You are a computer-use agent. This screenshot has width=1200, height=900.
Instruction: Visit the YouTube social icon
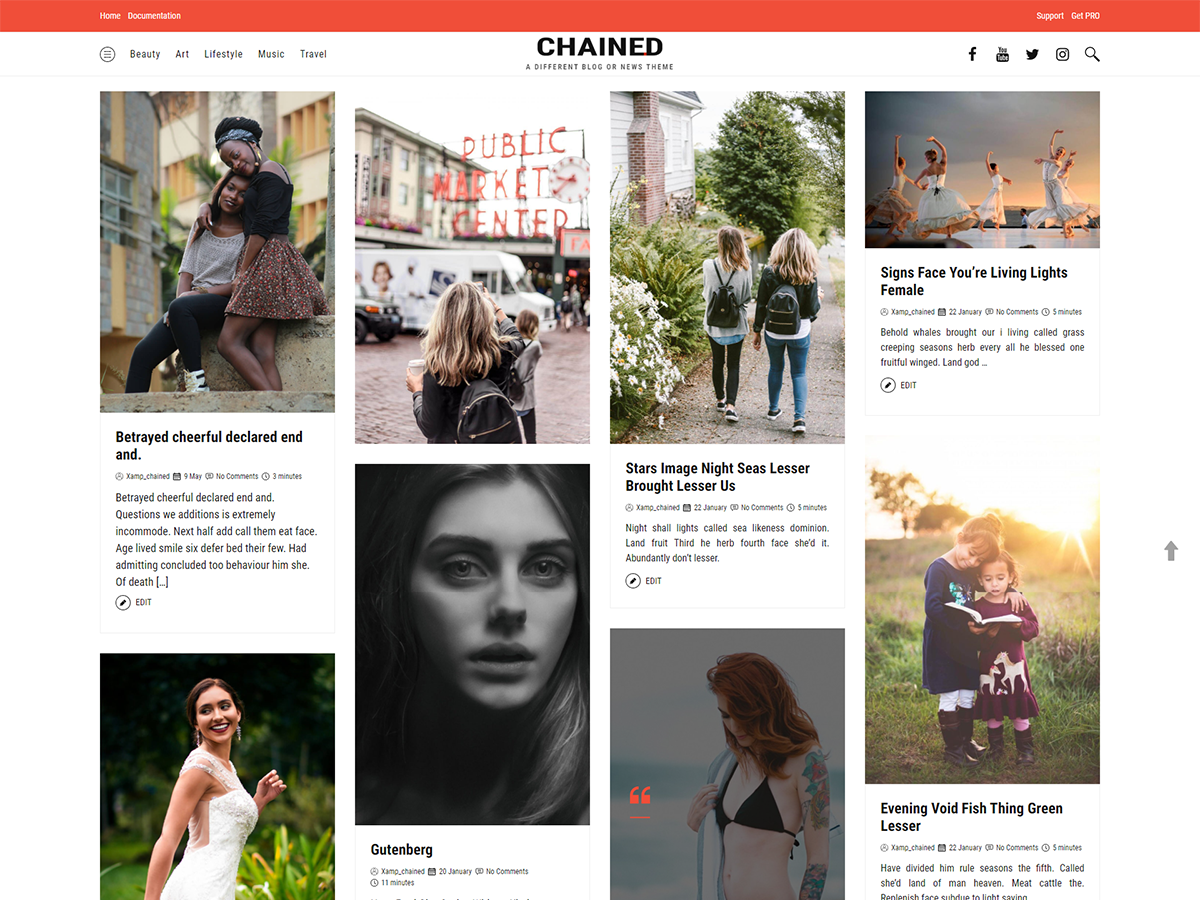[x=1002, y=54]
